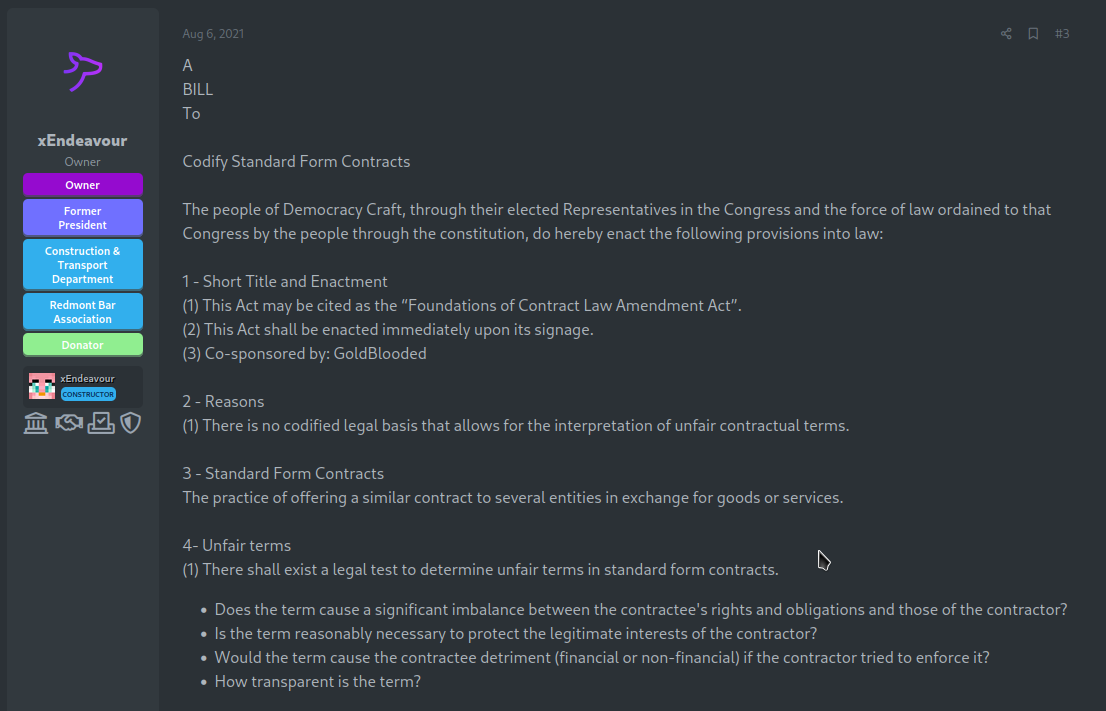The image size is (1106, 711).
Task: Click the Former President badge
Action: tap(83, 218)
